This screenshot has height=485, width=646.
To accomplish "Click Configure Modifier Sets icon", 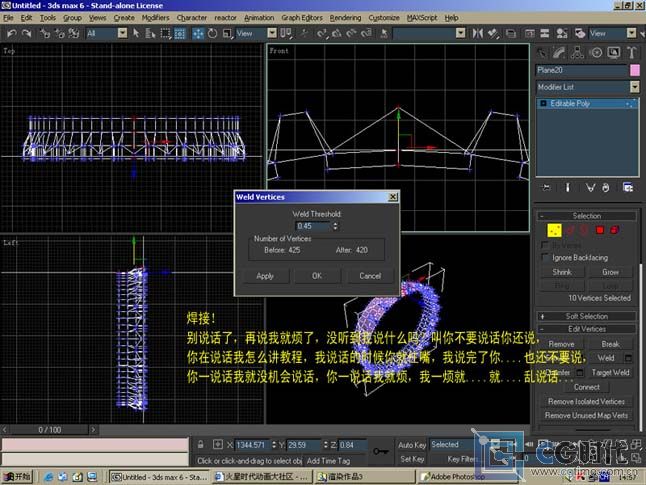I will [x=628, y=188].
